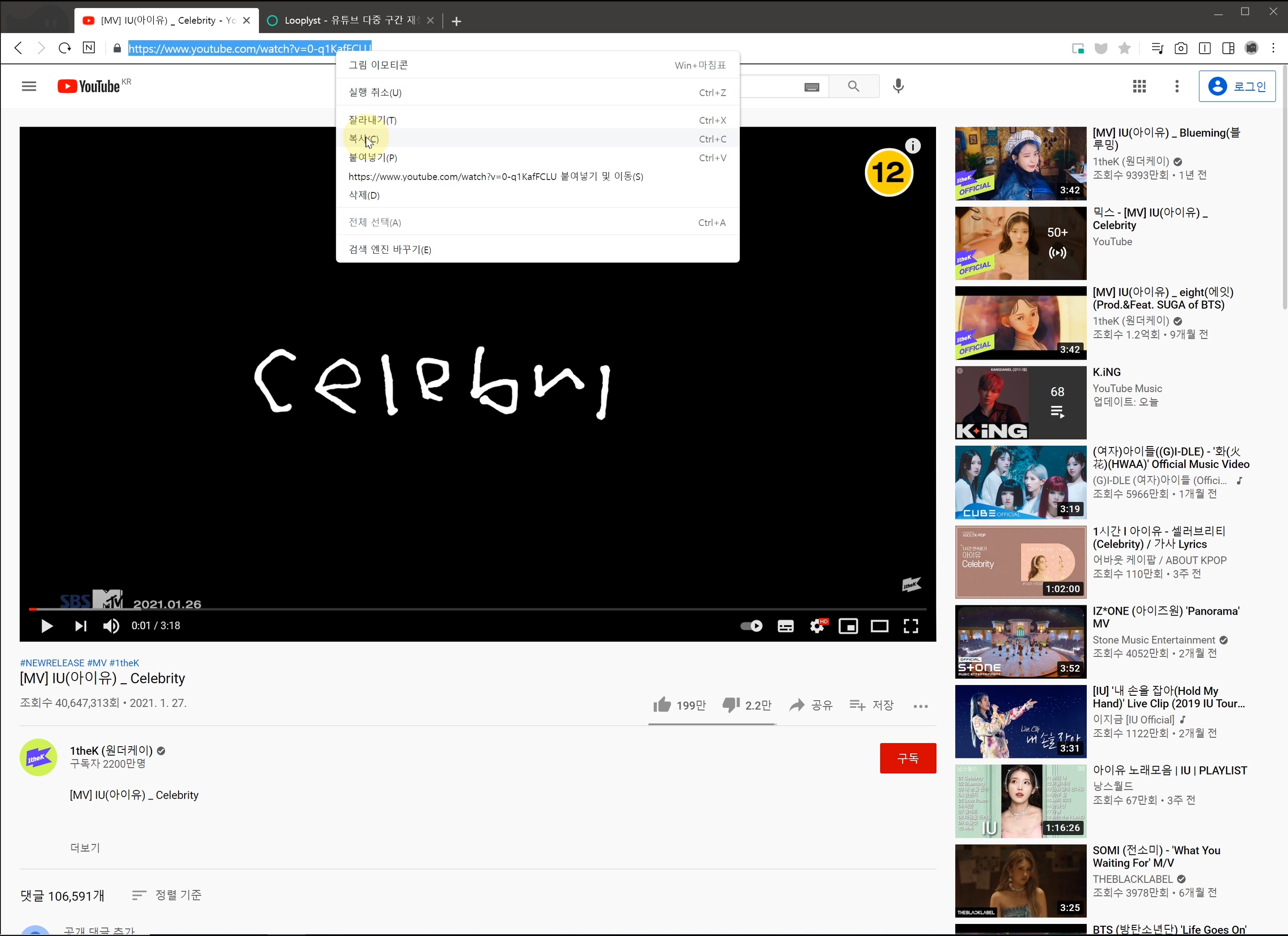Click the voice search microphone
1288x936 pixels.
[898, 86]
